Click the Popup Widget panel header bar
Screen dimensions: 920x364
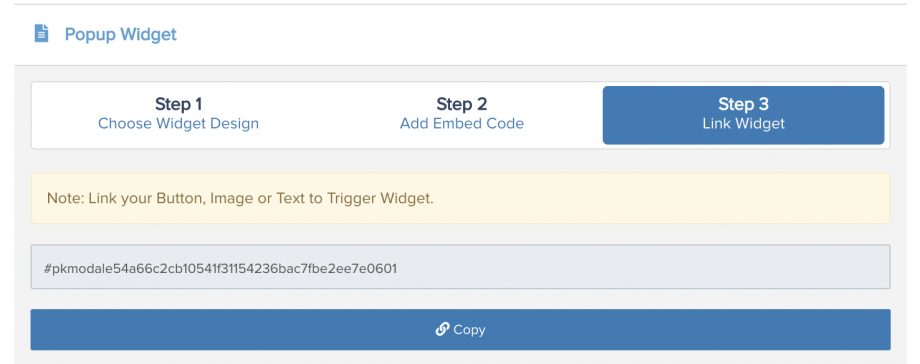(461, 35)
